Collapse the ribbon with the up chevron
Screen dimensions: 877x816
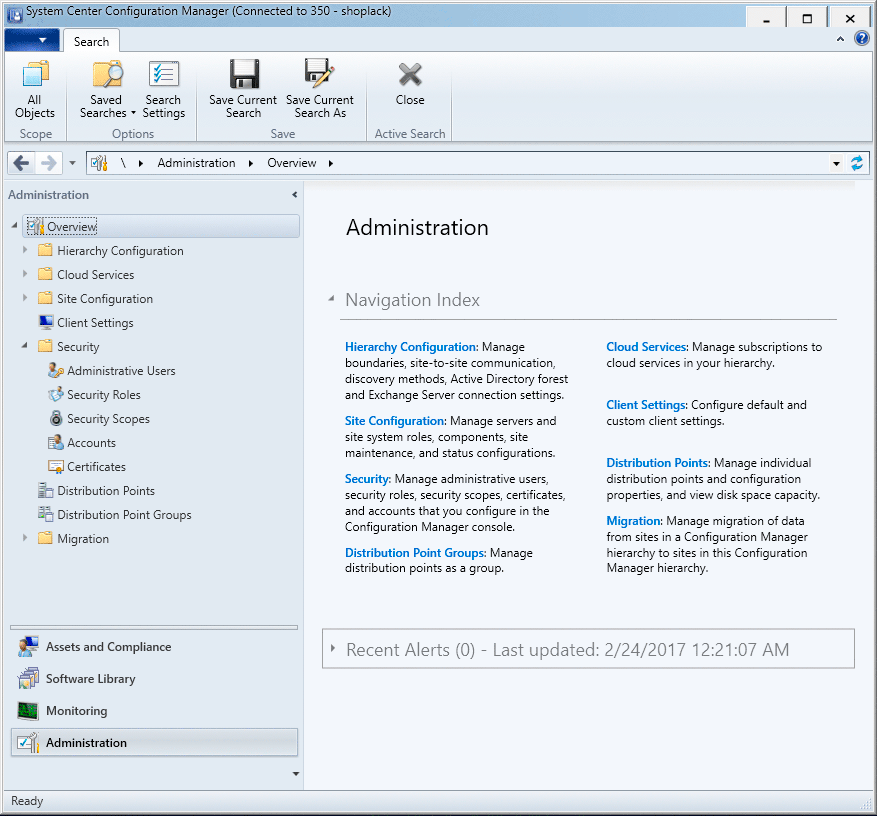coord(840,39)
